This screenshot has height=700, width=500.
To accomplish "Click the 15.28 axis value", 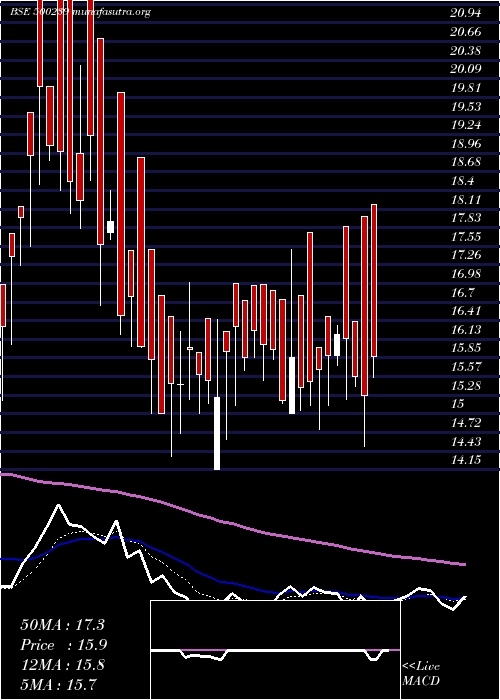I will [x=466, y=385].
